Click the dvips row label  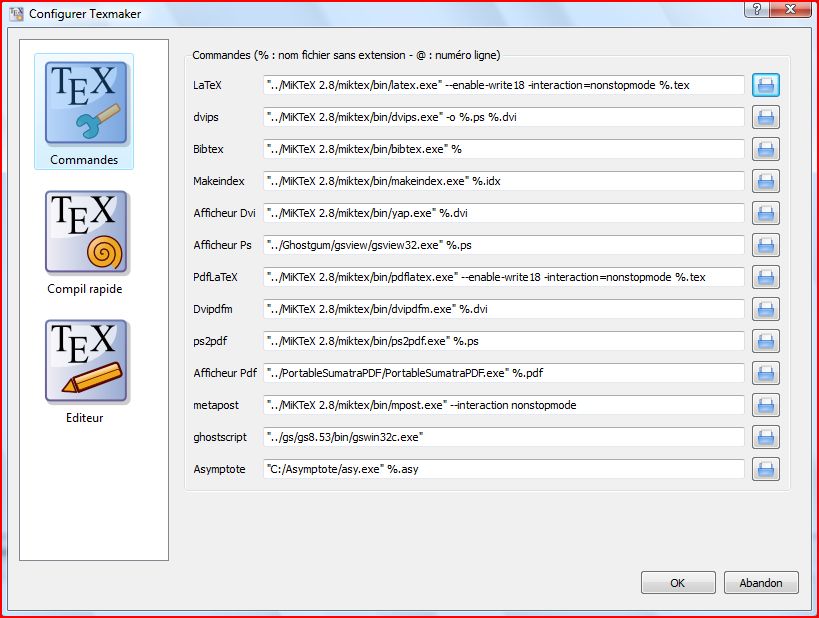tap(206, 118)
